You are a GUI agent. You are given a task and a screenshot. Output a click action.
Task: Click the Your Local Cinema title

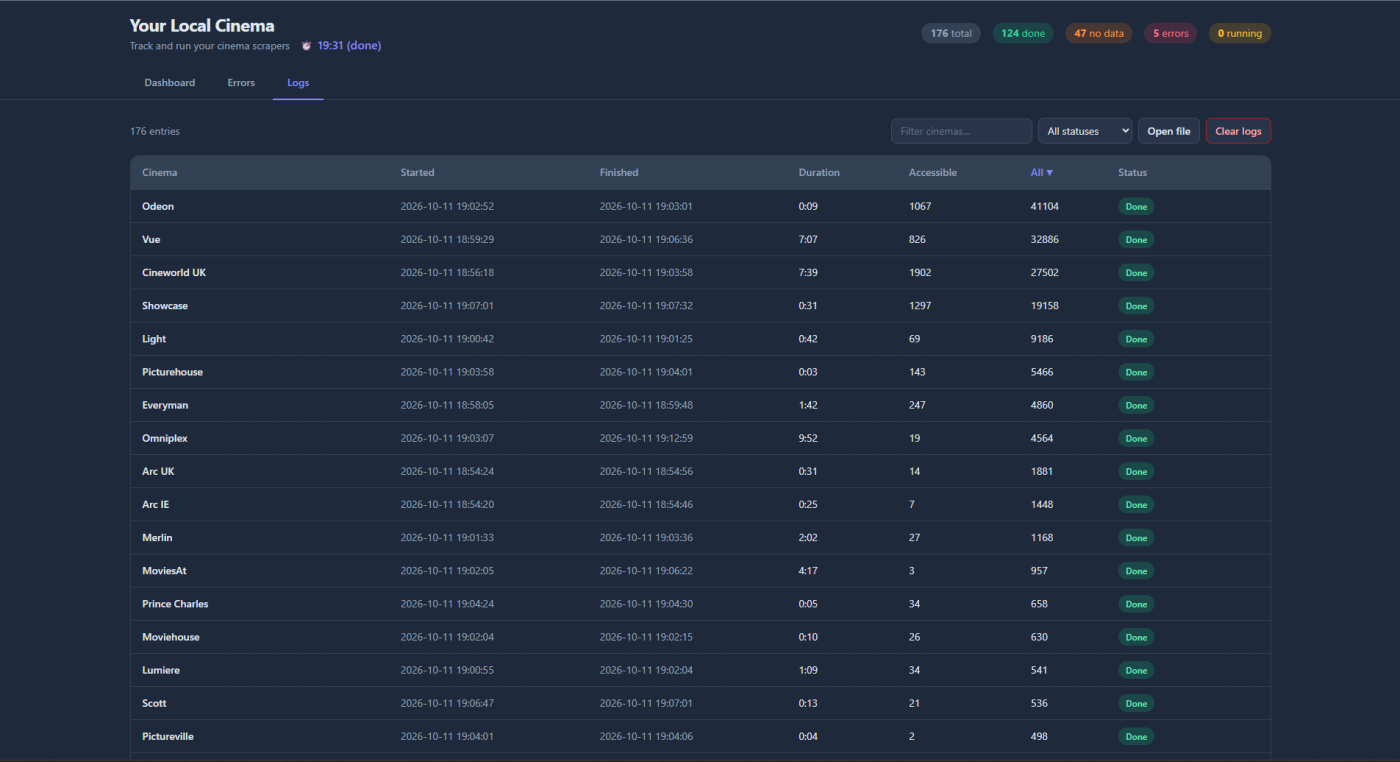click(x=202, y=25)
